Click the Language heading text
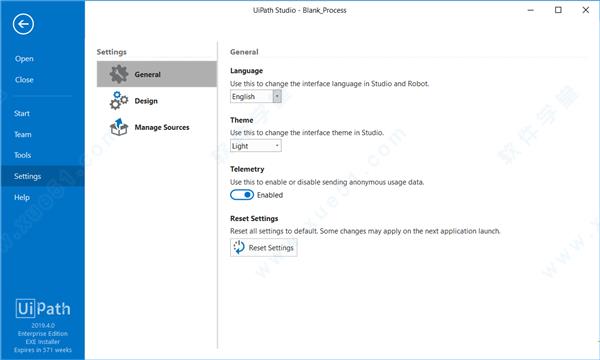This screenshot has height=360, width=600. 246,71
